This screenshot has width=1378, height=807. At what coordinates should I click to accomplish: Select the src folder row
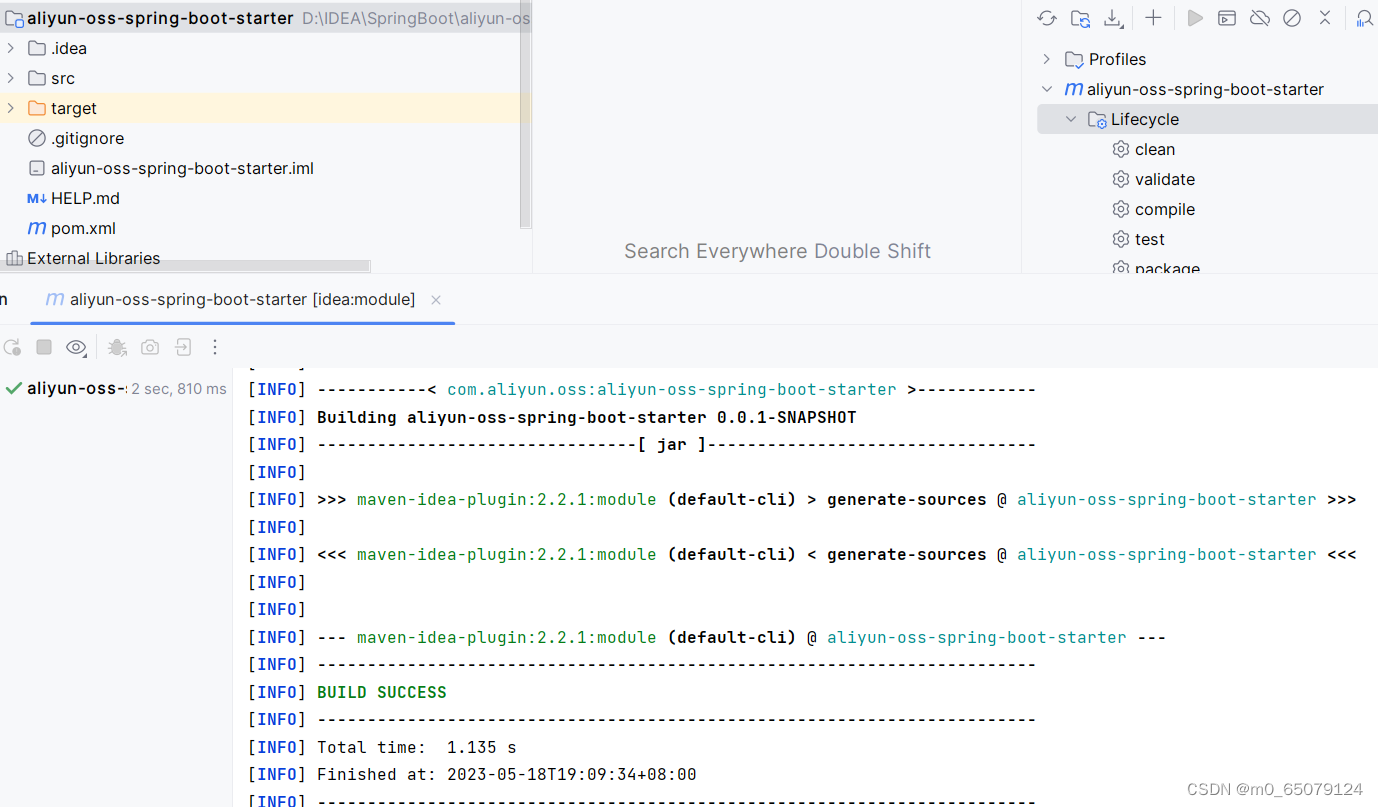(260, 78)
